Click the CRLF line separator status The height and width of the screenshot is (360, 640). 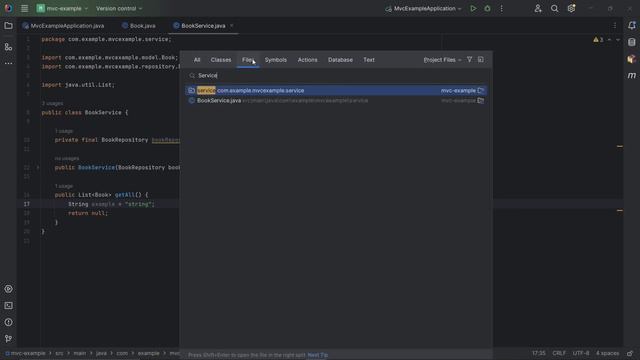click(559, 353)
